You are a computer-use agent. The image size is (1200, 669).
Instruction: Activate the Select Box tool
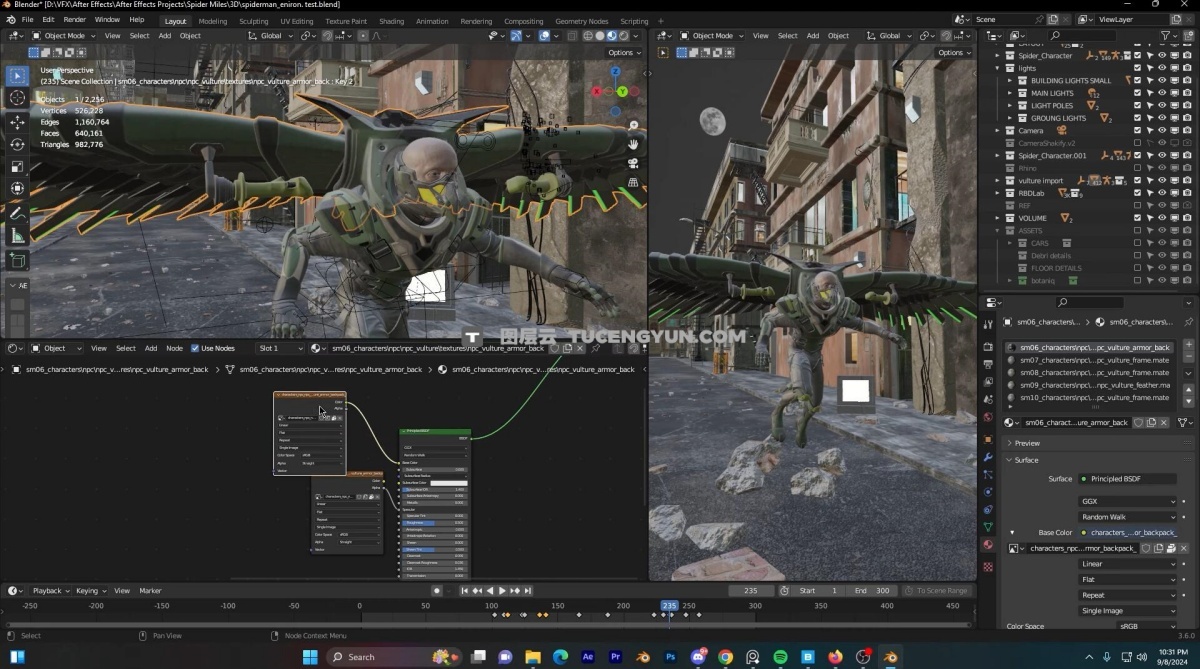tap(17, 75)
